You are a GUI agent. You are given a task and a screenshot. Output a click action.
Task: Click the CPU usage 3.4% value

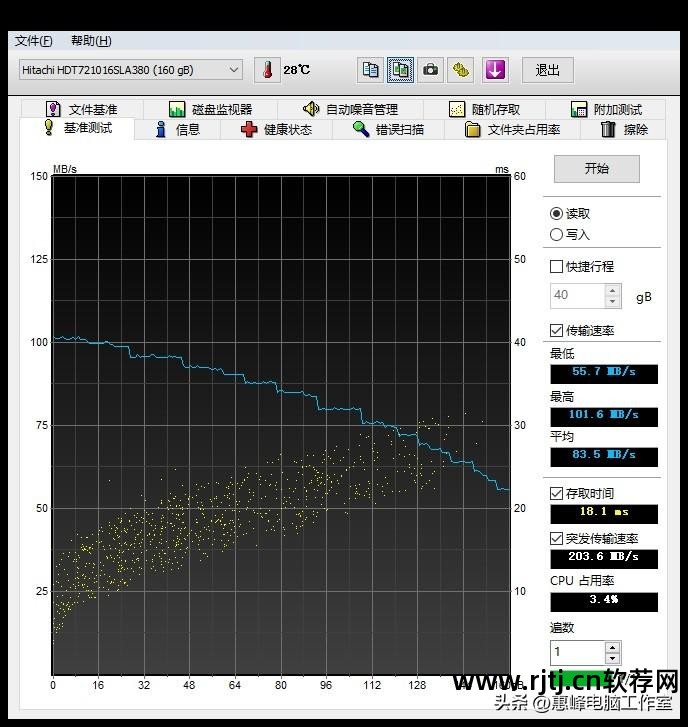(604, 602)
